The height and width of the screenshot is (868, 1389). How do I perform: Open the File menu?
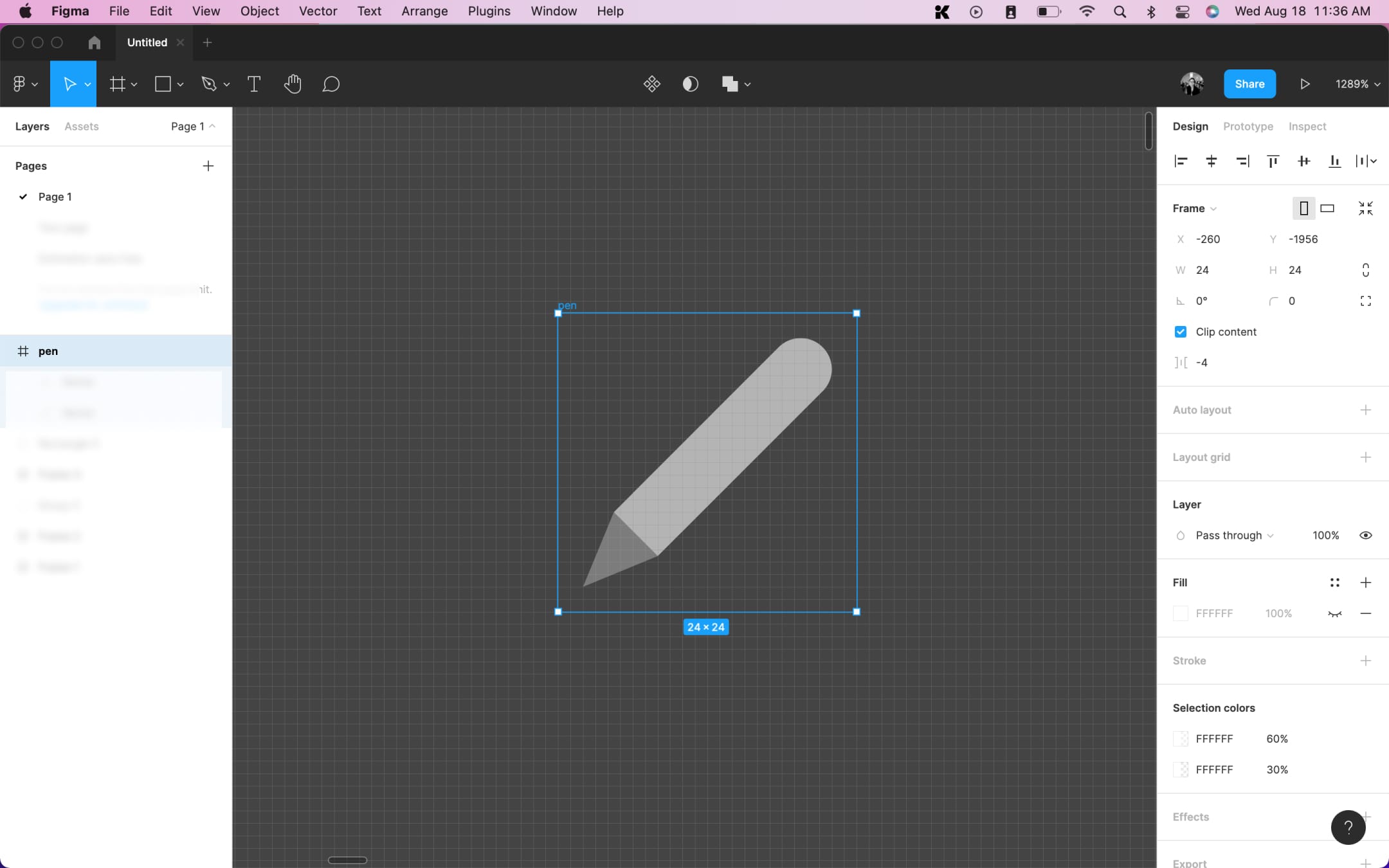(x=119, y=11)
